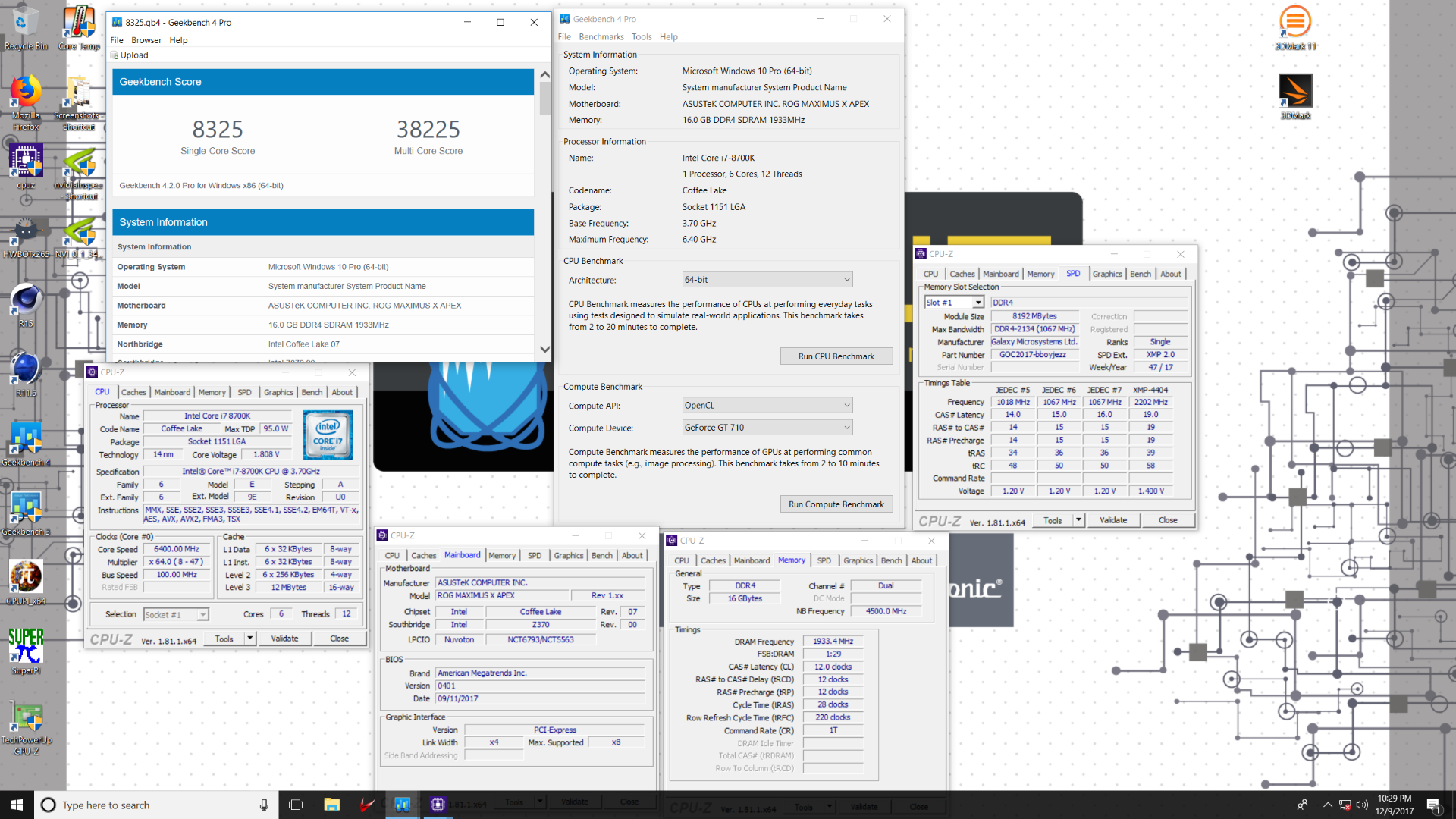Expand the Architecture 64-bit dropdown
Screen dimensions: 1456x819
[x=767, y=280]
